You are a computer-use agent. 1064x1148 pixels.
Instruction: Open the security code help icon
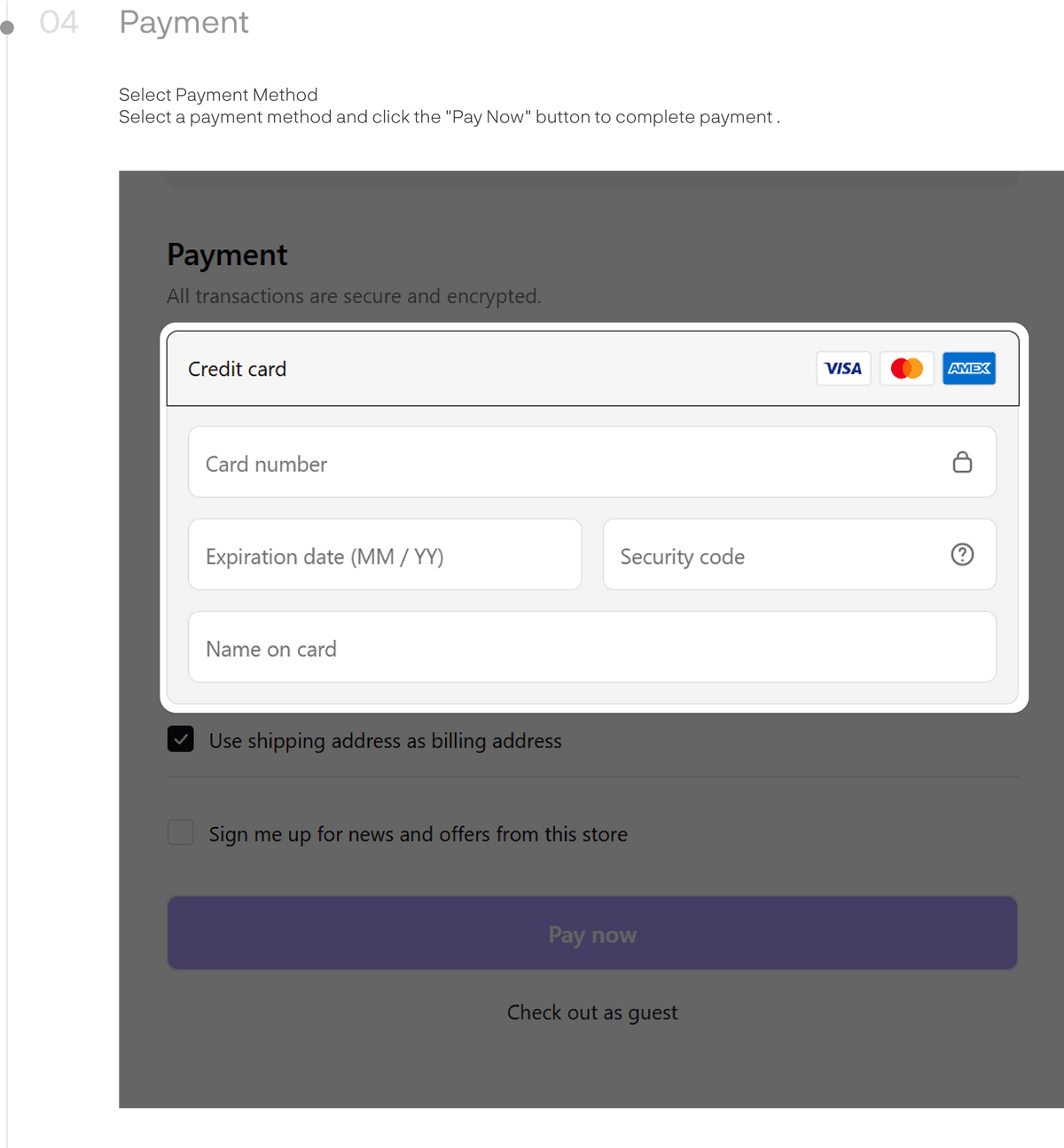click(962, 555)
